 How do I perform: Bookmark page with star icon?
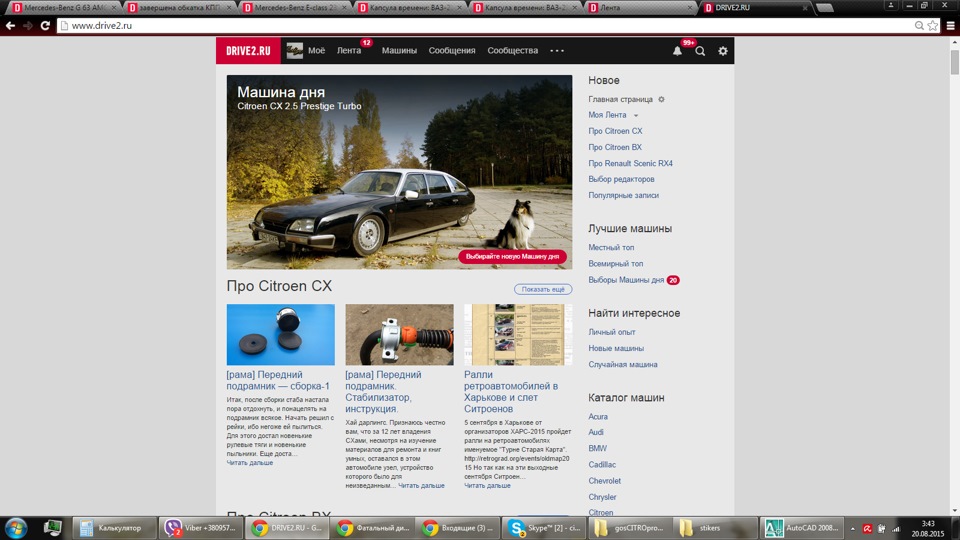click(932, 26)
